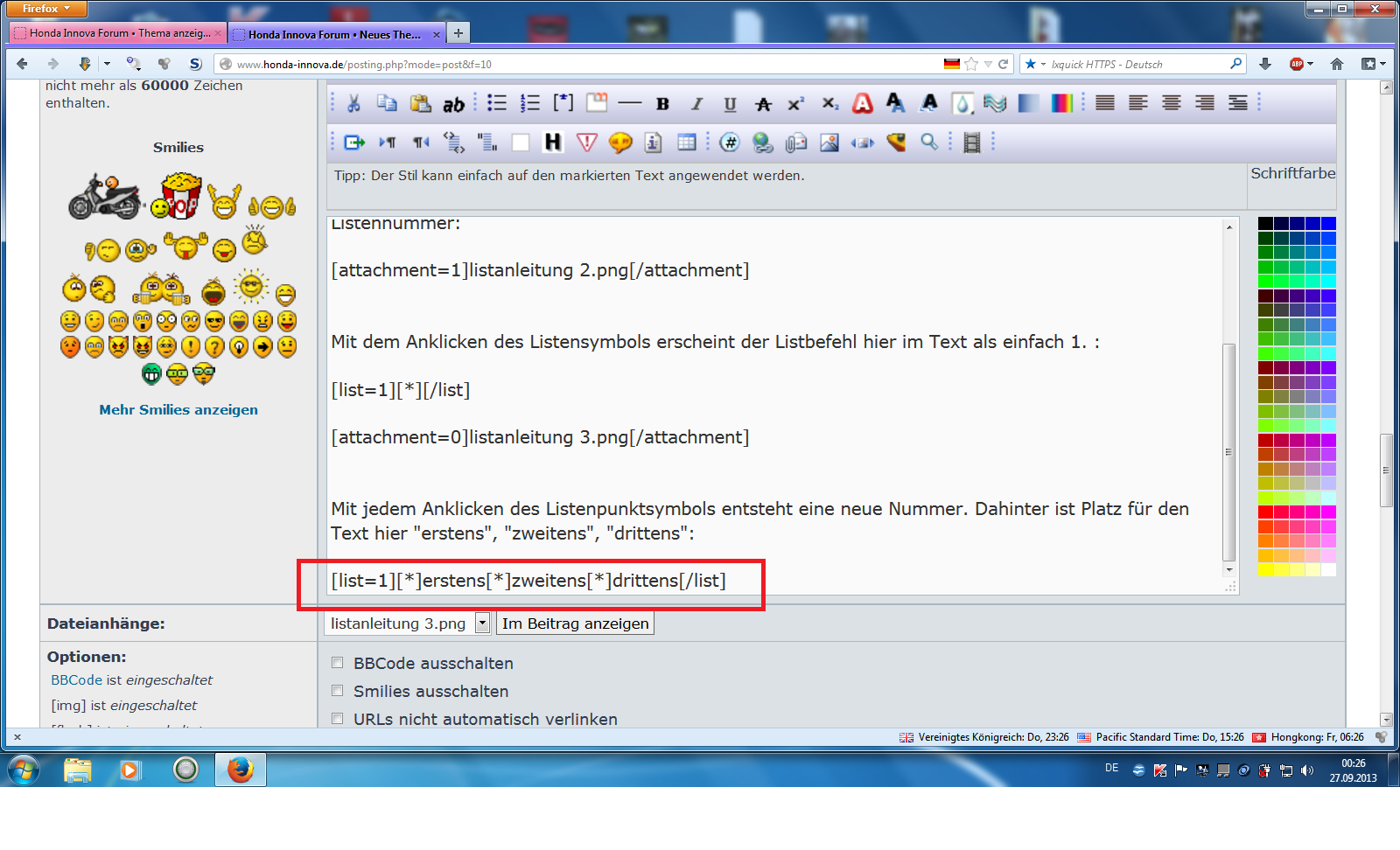Check the 'Smilies ausschalten' option
The width and height of the screenshot is (1400, 850).
[x=338, y=691]
